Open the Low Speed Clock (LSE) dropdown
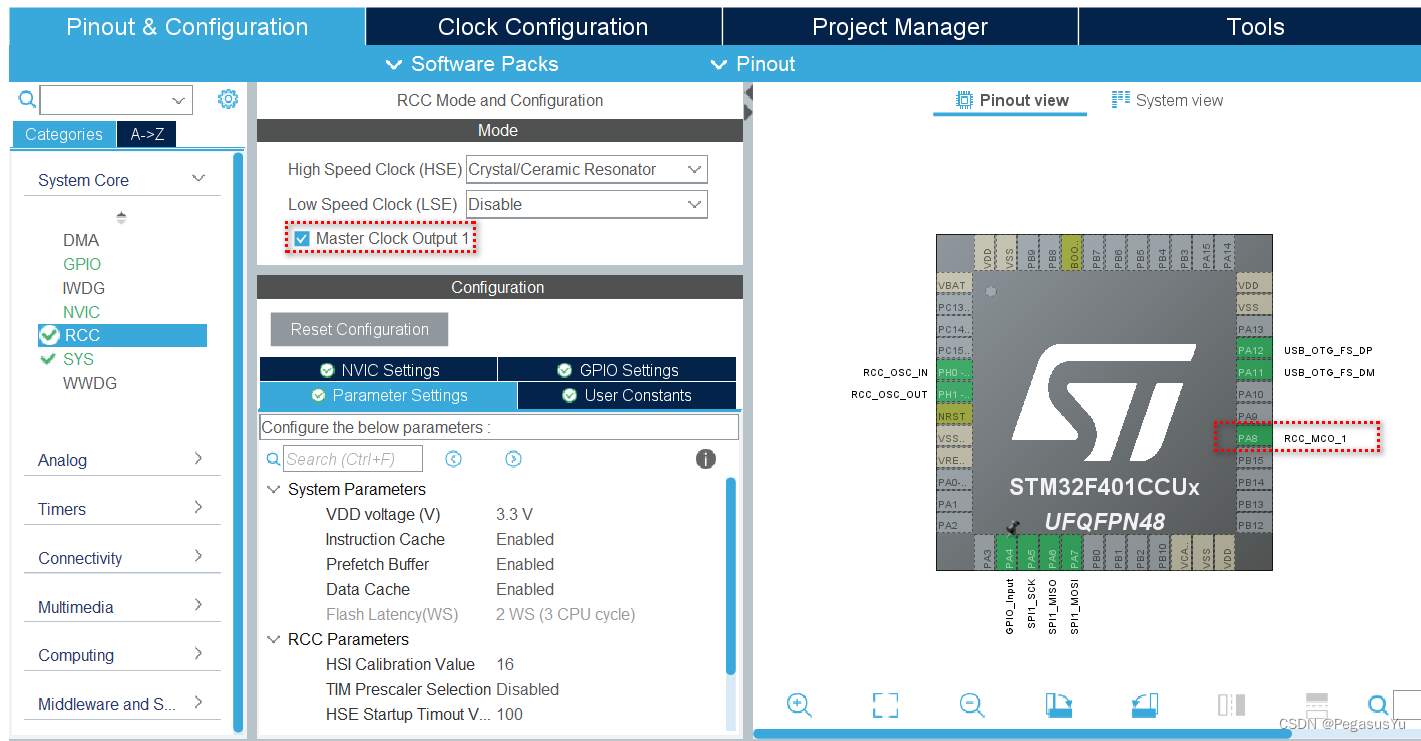The width and height of the screenshot is (1421, 741). (x=587, y=204)
